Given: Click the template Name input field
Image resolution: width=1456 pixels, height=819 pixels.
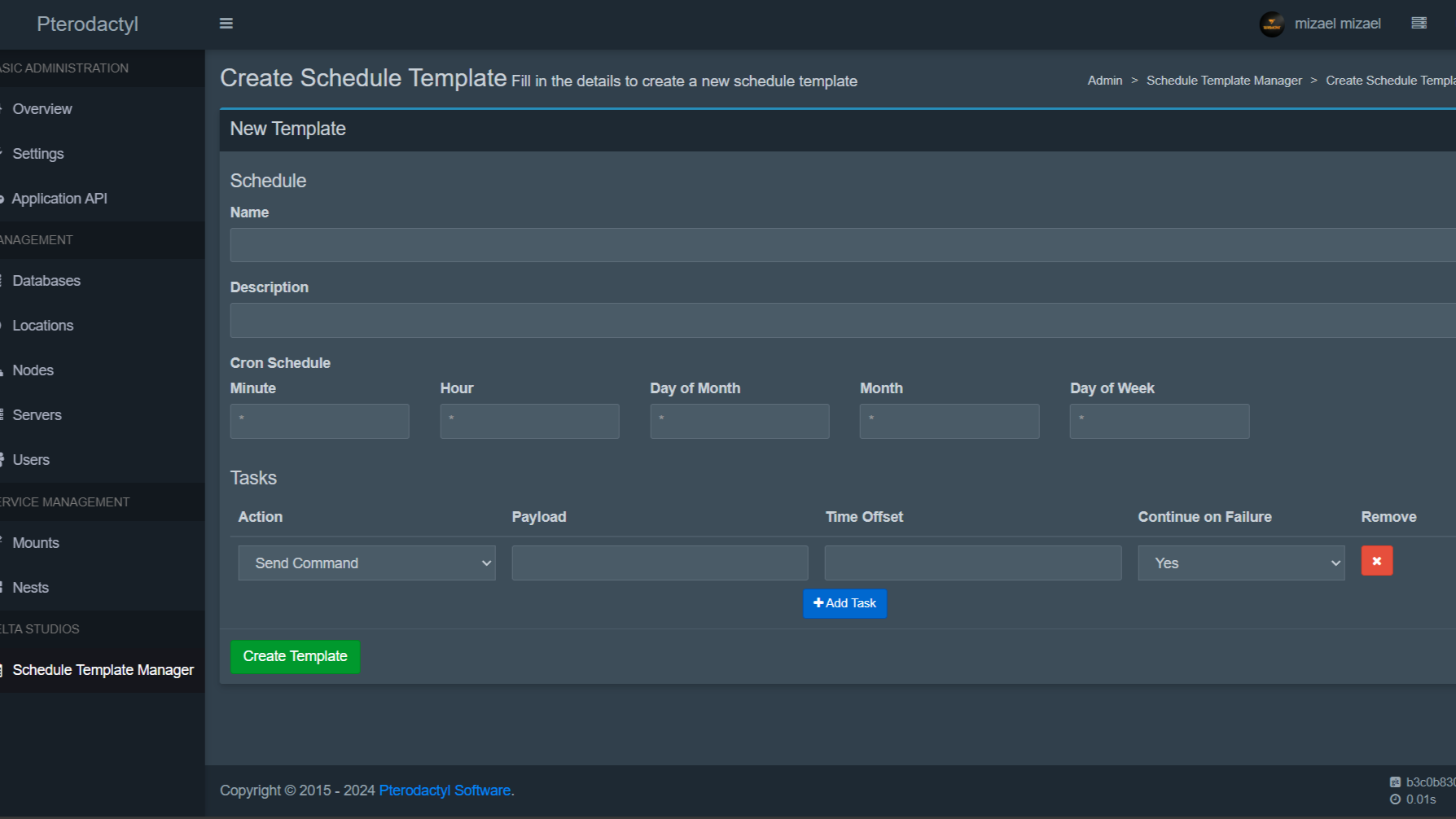Looking at the screenshot, I should point(733,245).
